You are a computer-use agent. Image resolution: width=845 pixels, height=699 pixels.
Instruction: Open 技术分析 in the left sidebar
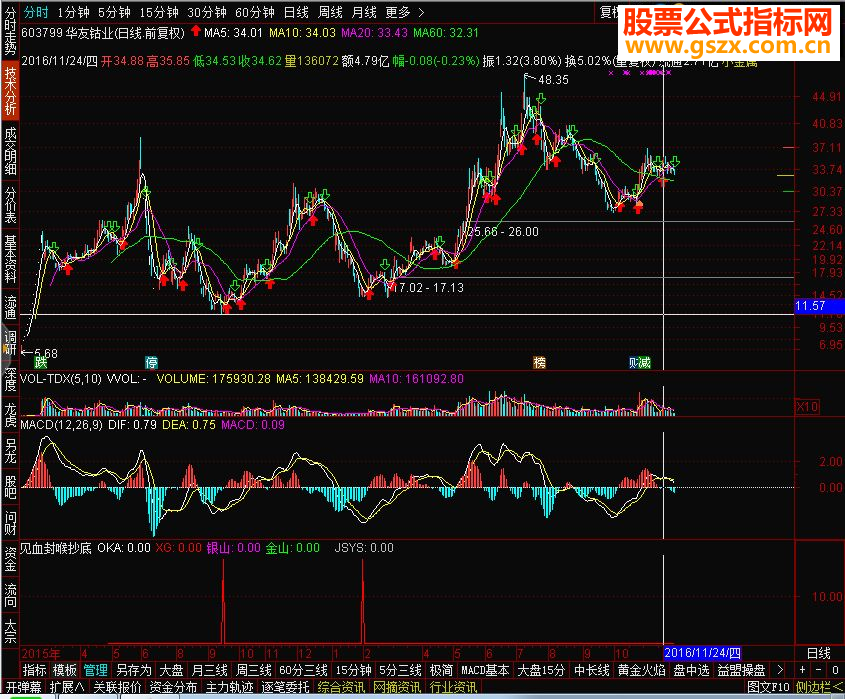click(10, 91)
